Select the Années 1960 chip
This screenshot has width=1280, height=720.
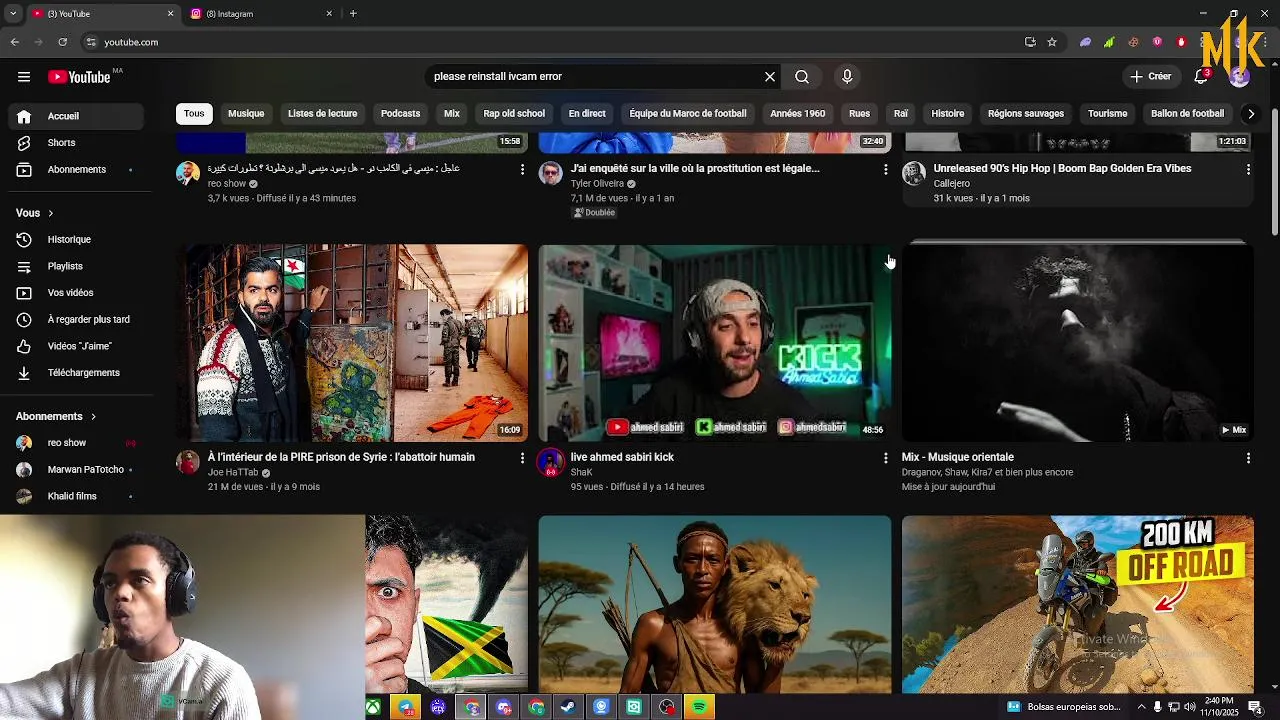[x=797, y=114]
